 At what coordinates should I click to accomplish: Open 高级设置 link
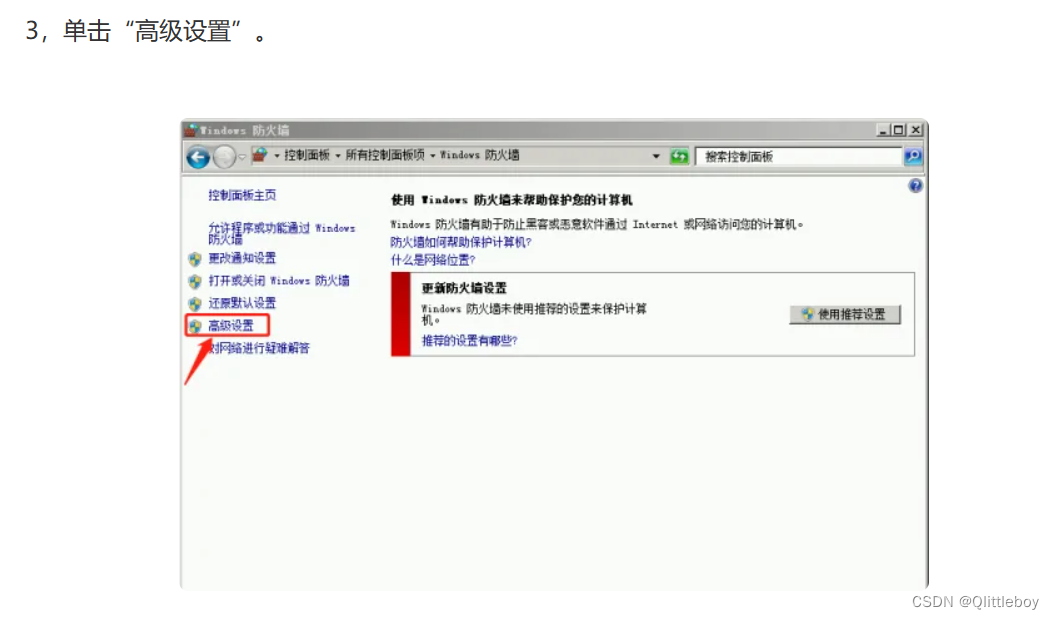click(x=231, y=325)
